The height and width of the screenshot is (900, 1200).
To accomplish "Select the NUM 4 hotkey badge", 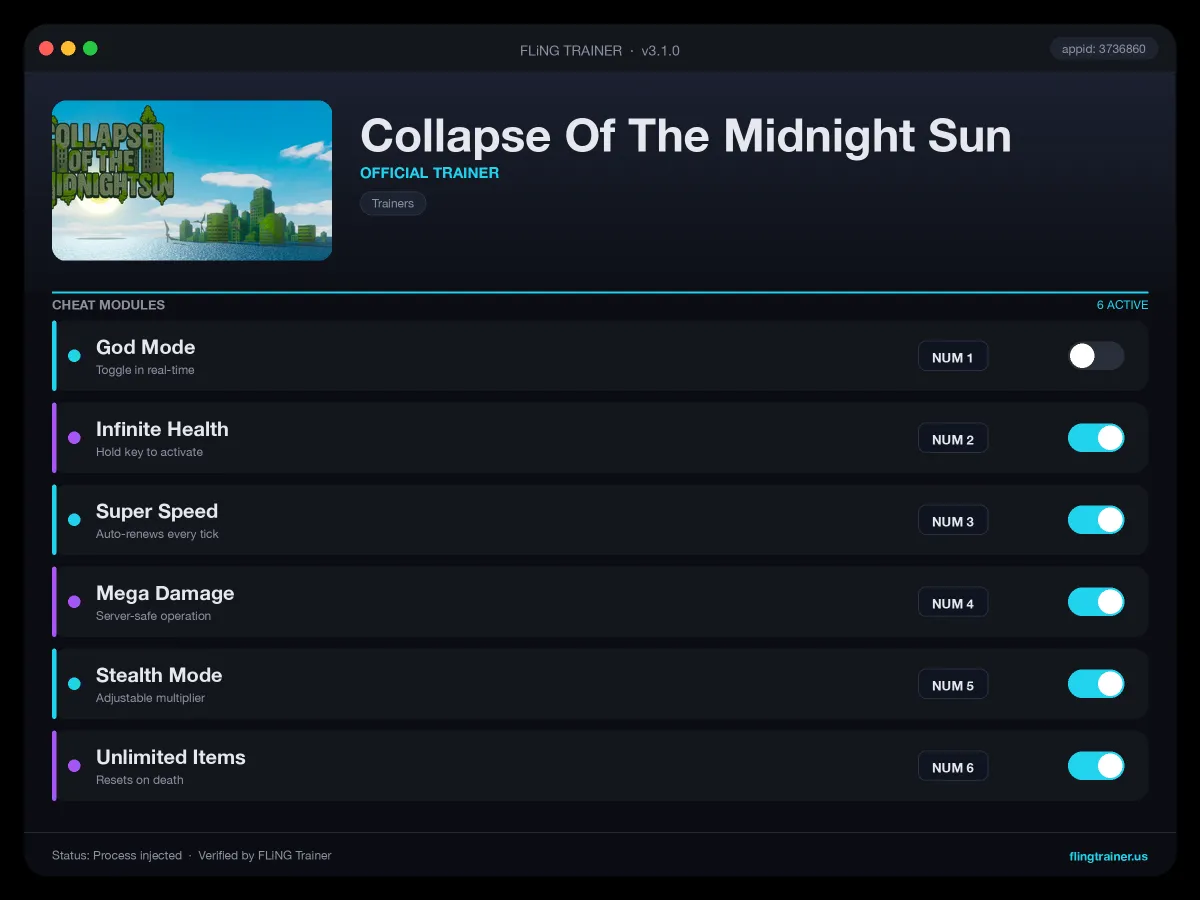I will tap(953, 603).
